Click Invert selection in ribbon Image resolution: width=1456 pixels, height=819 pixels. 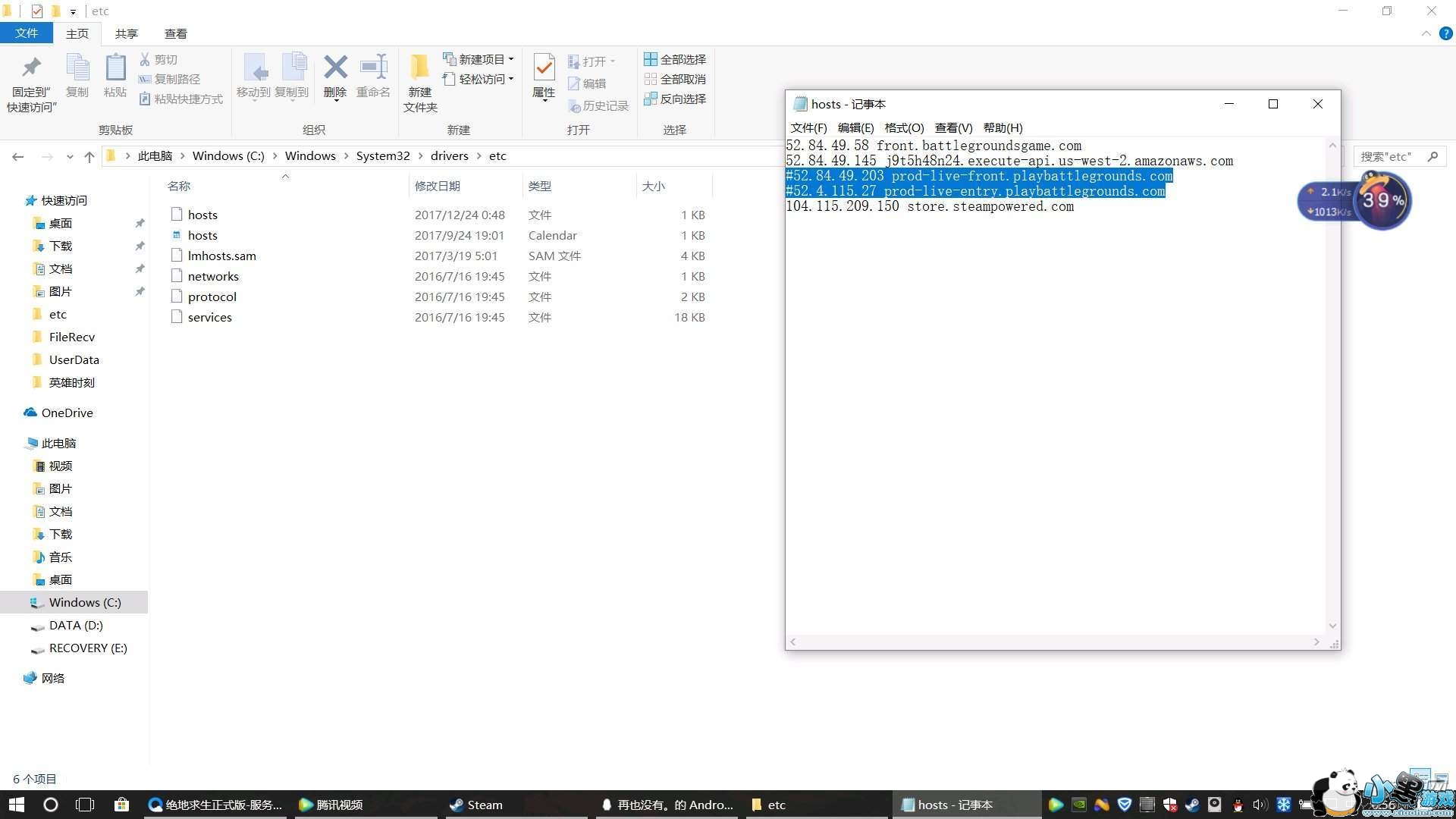pos(675,99)
